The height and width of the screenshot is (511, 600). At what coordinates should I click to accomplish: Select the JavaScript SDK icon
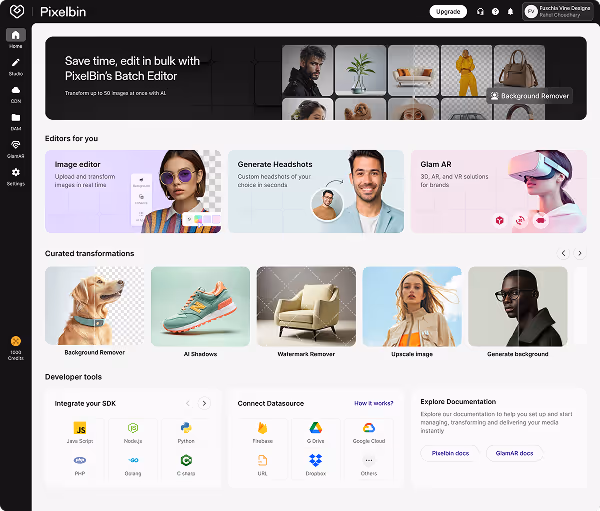[x=80, y=428]
